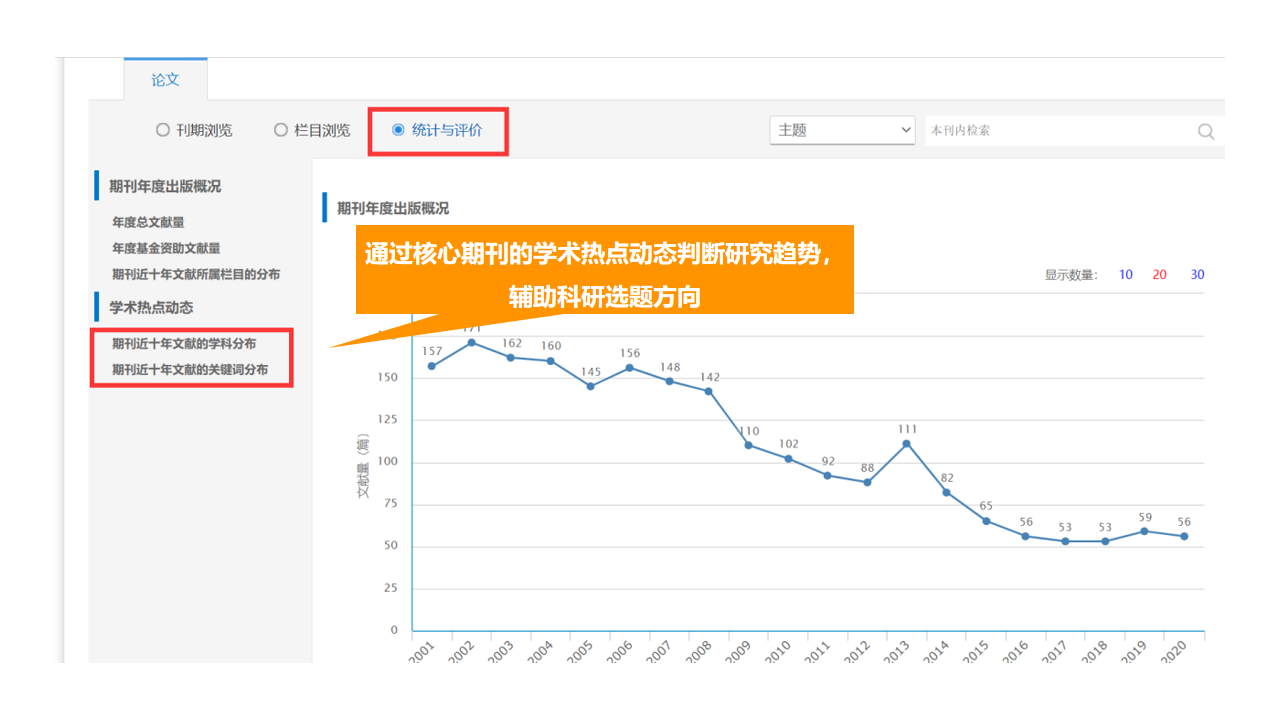Open 期刊近十年文献的学科分布 link
Image resolution: width=1280 pixels, height=720 pixels.
pyautogui.click(x=184, y=344)
